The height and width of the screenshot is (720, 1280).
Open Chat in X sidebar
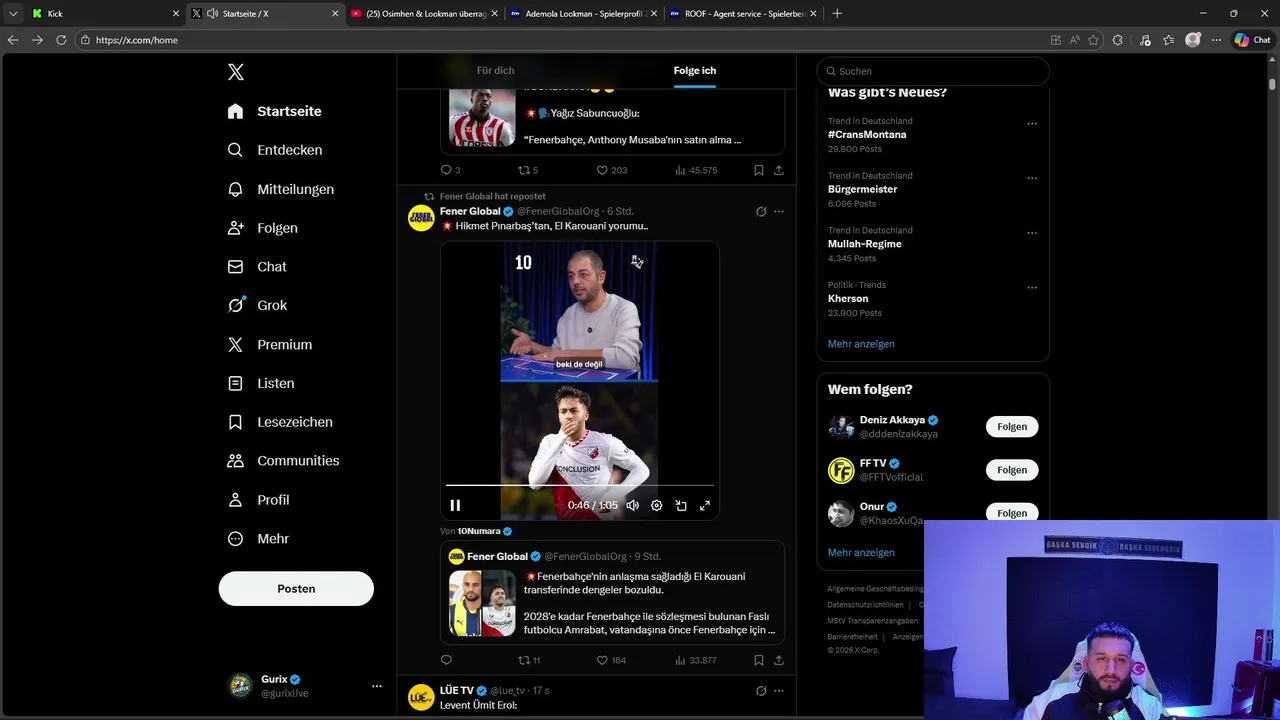tap(257, 267)
